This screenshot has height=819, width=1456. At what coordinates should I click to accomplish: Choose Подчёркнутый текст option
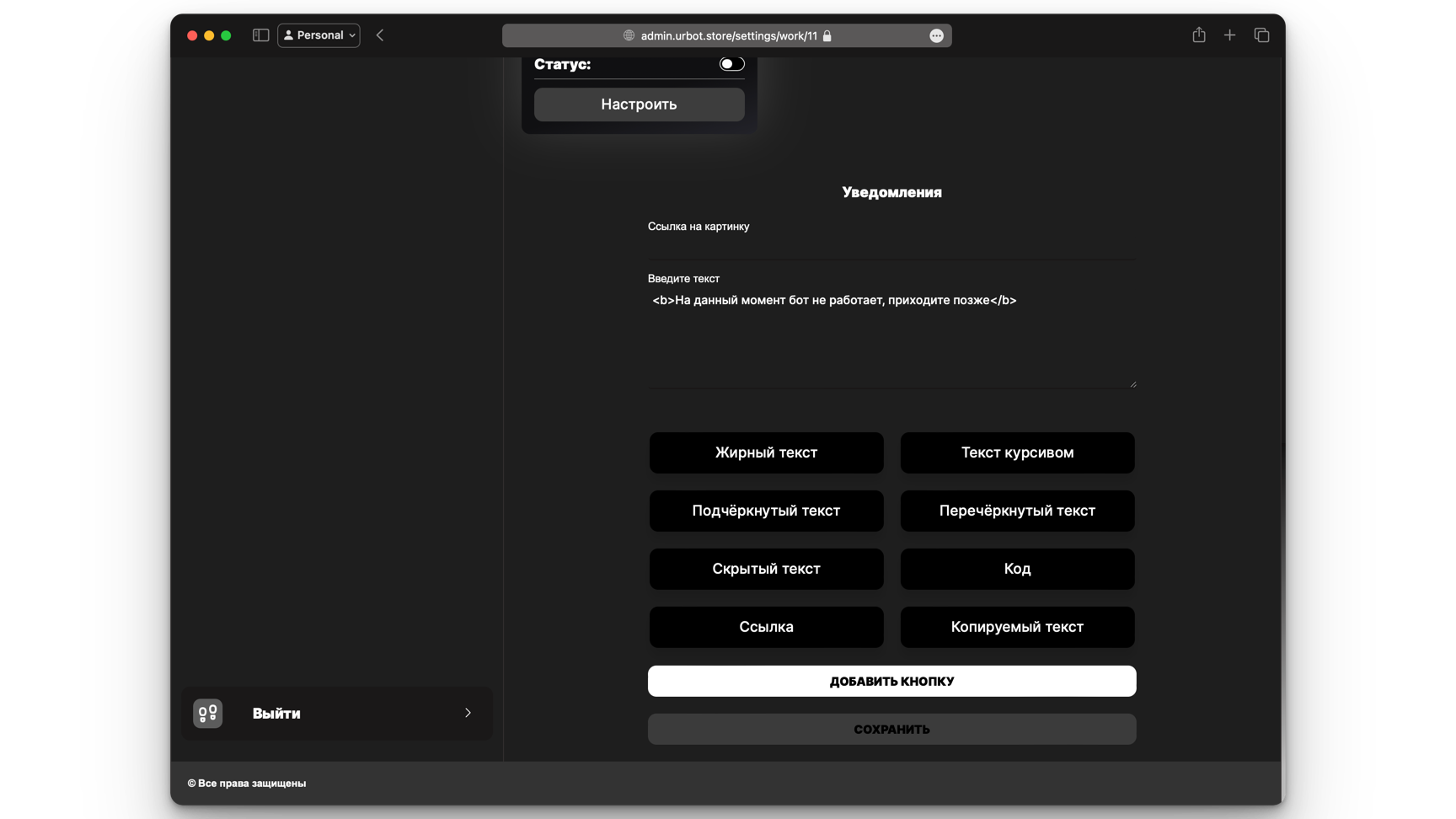coord(766,511)
